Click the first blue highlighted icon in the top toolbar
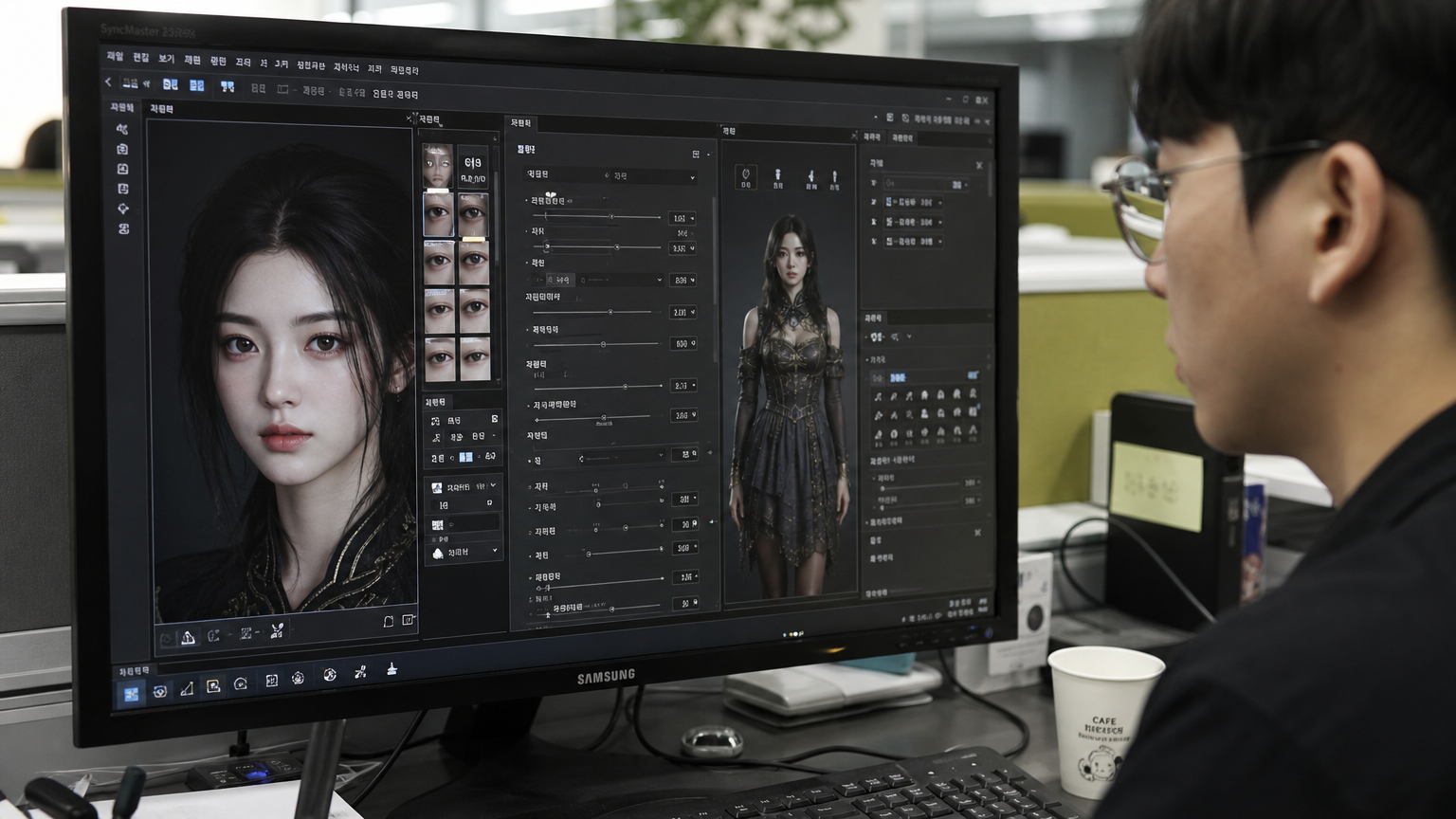 [171, 84]
